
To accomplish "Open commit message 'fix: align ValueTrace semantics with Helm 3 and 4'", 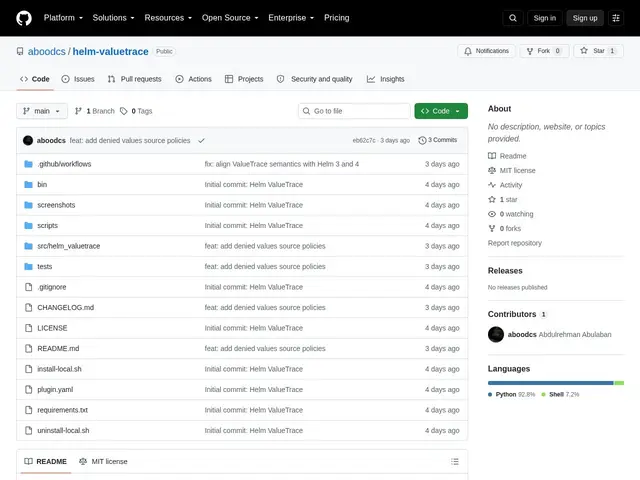I will pos(282,164).
